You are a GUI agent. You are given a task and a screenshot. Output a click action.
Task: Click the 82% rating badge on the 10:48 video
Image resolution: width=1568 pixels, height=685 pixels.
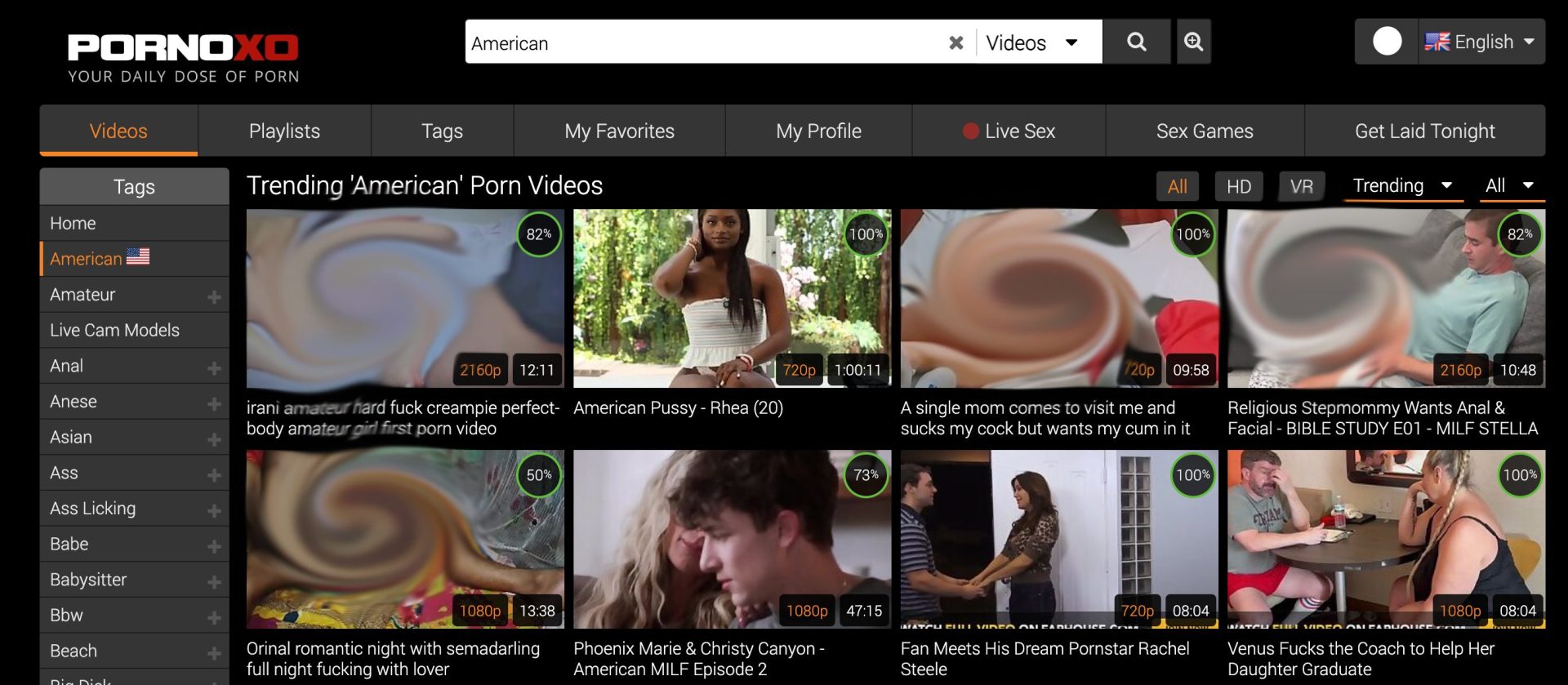1520,234
